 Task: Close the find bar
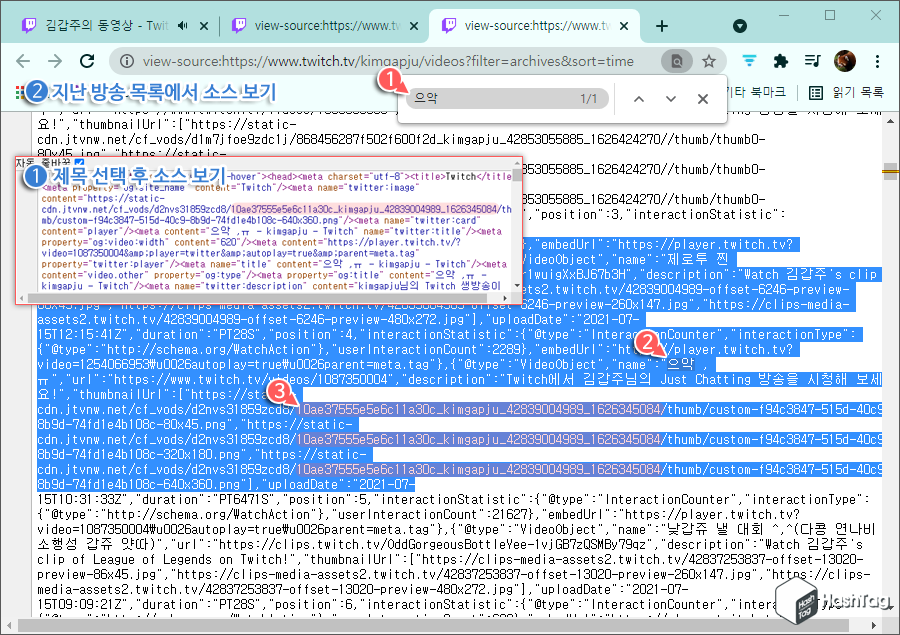coord(703,99)
